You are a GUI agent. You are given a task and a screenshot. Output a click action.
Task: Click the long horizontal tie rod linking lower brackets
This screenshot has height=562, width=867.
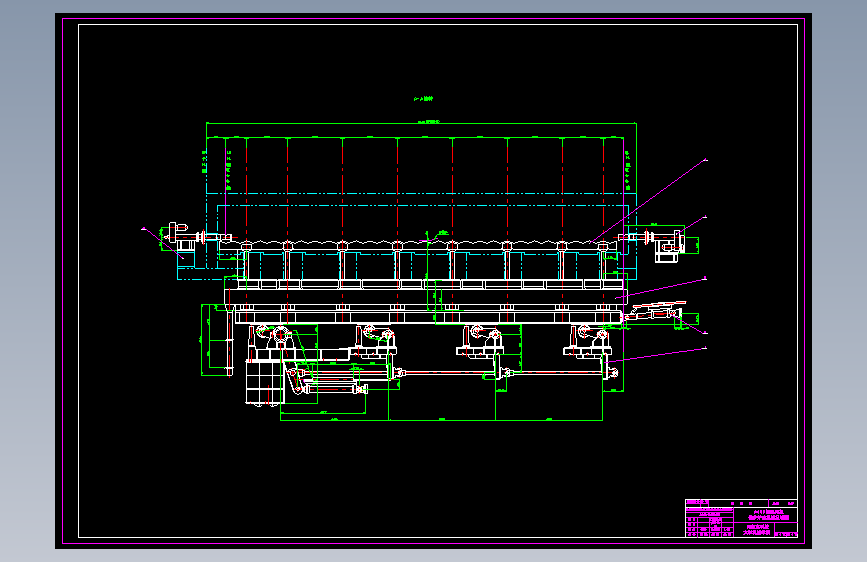(501, 372)
